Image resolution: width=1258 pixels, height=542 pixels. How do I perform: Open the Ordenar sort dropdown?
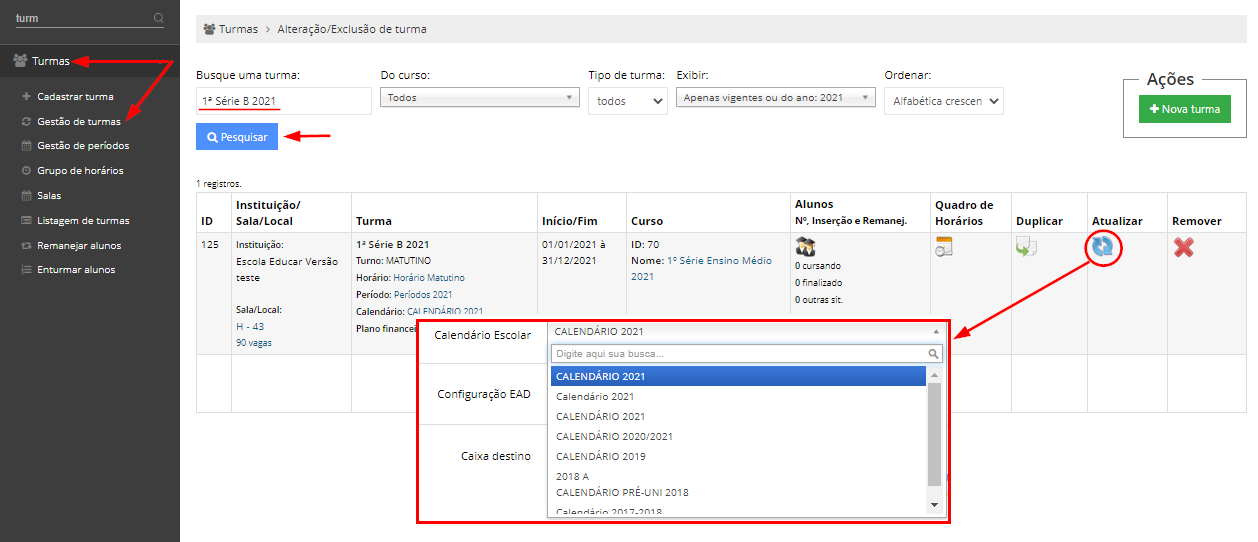[x=943, y=101]
